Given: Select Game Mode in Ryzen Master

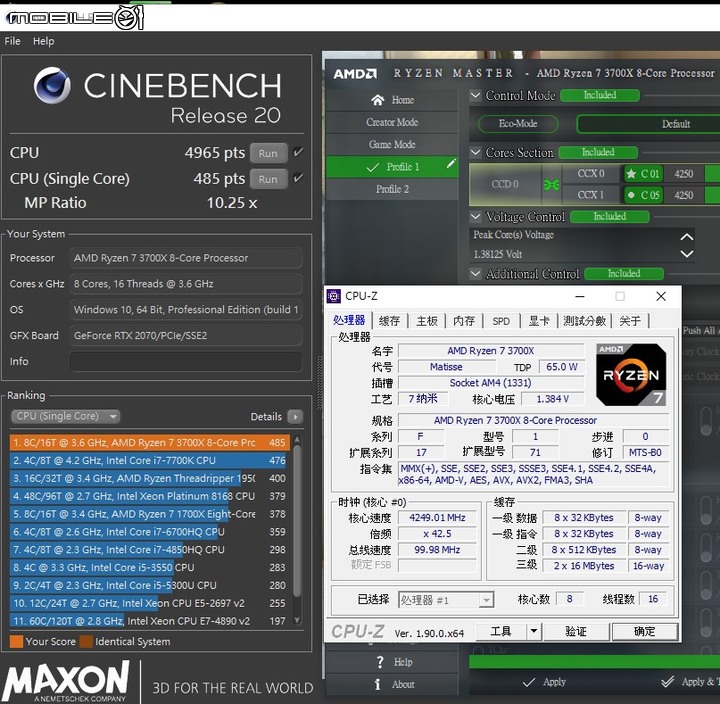Looking at the screenshot, I should (392, 144).
